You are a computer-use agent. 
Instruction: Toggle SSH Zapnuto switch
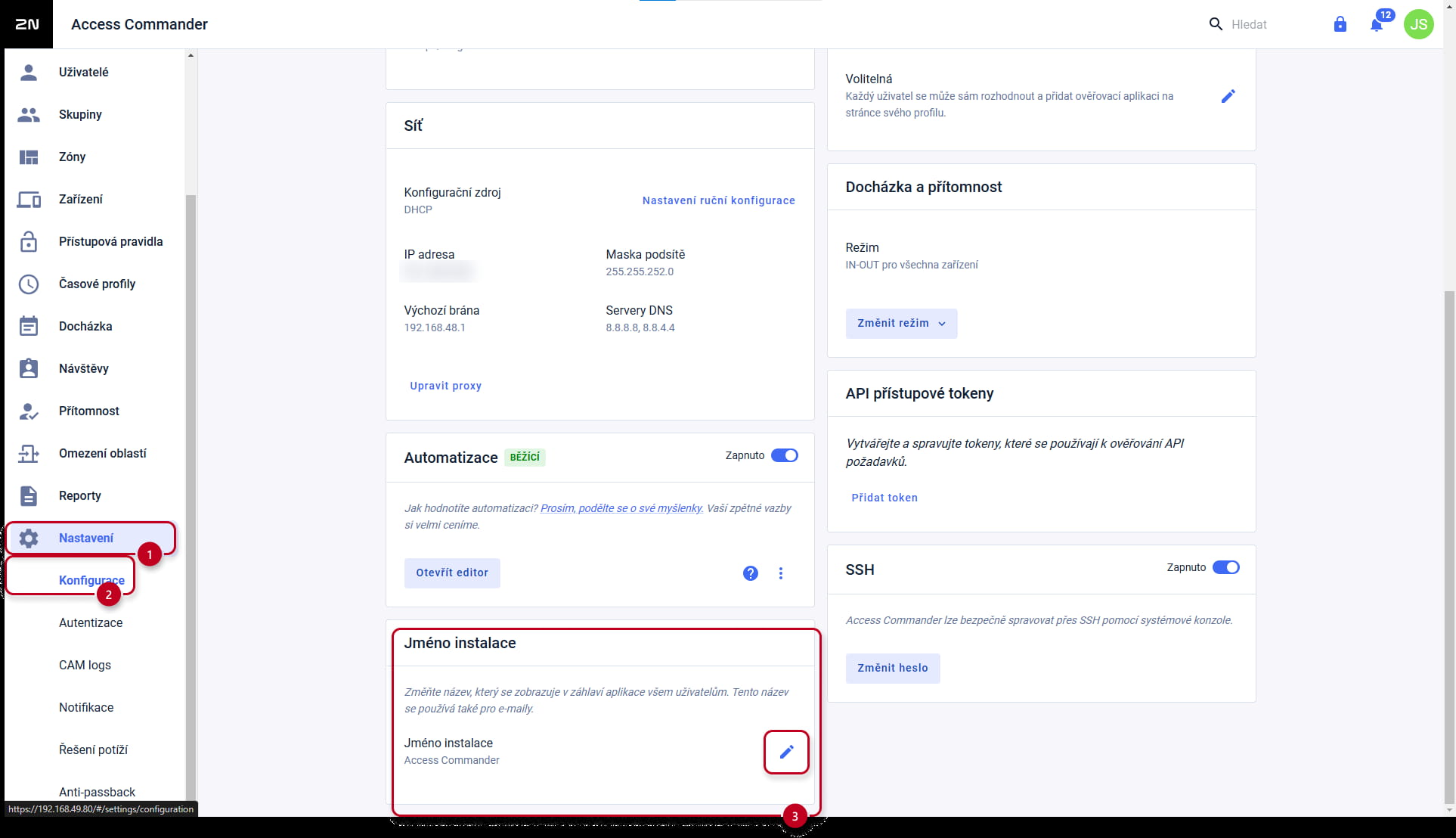[1226, 567]
